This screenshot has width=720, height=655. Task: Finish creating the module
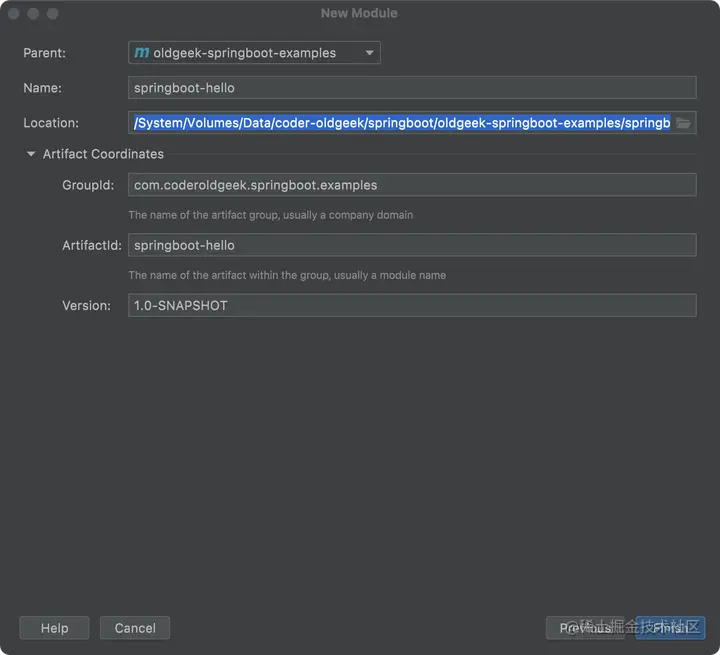(x=670, y=628)
